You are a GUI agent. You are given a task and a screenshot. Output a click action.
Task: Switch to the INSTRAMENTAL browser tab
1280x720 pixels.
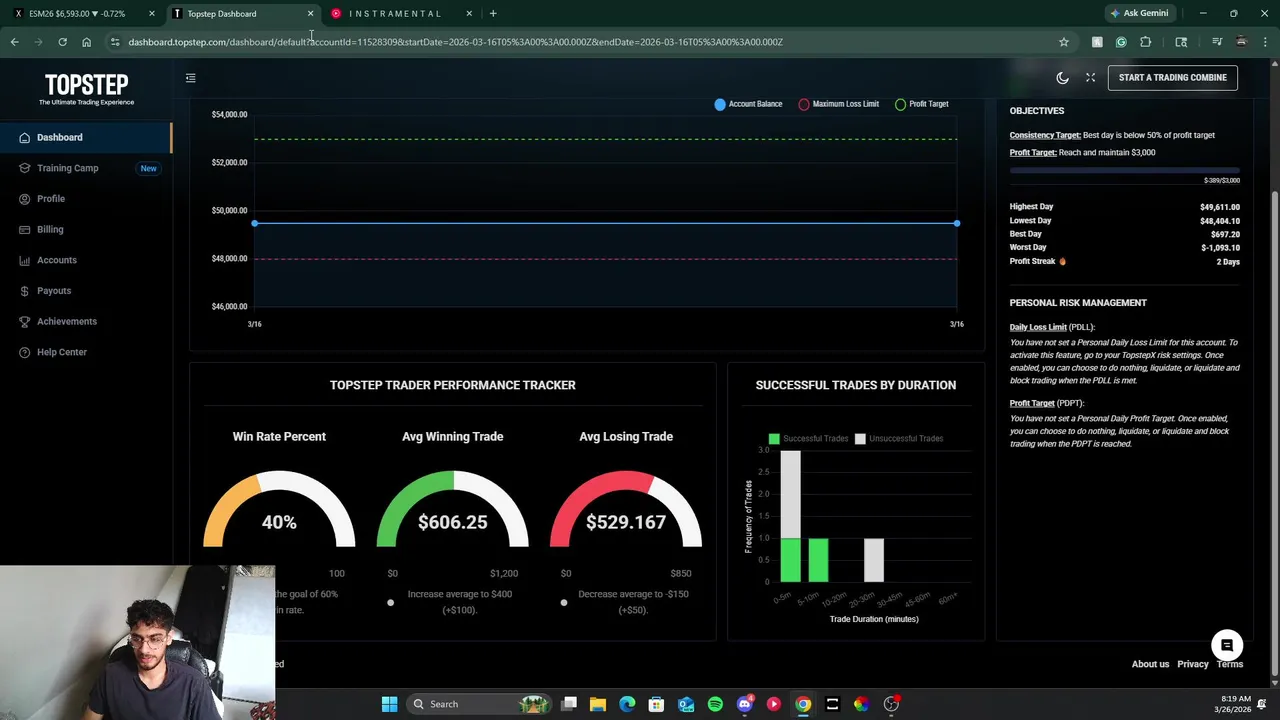coord(402,13)
